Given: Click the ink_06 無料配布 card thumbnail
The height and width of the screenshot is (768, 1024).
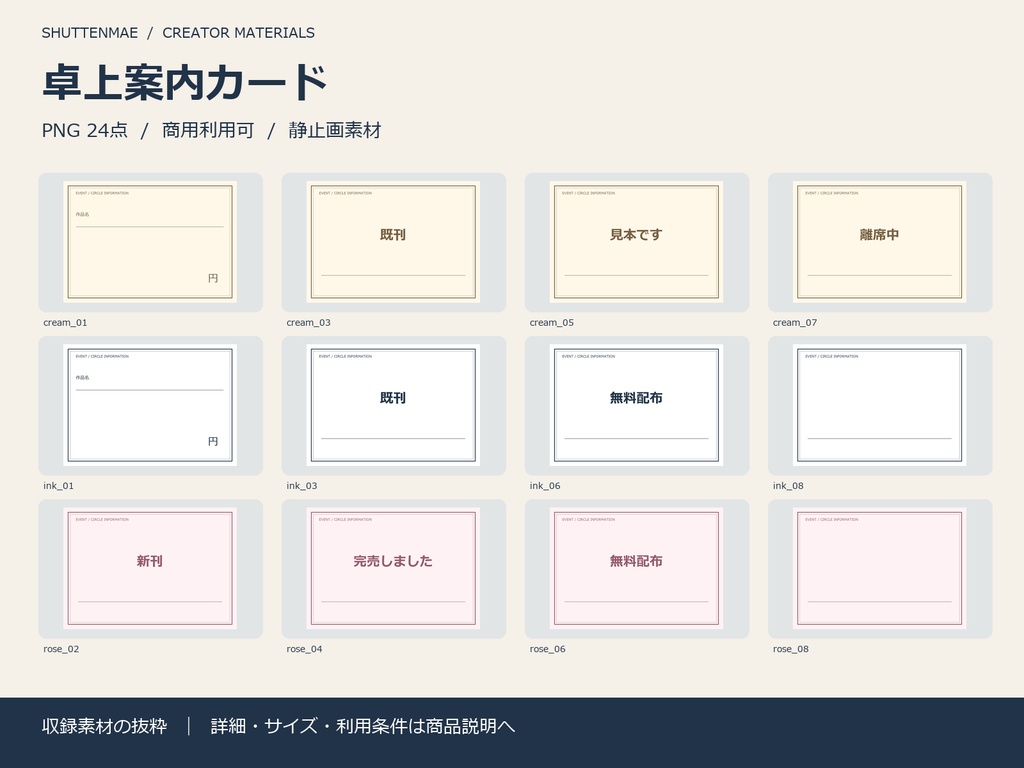Looking at the screenshot, I should 637,406.
